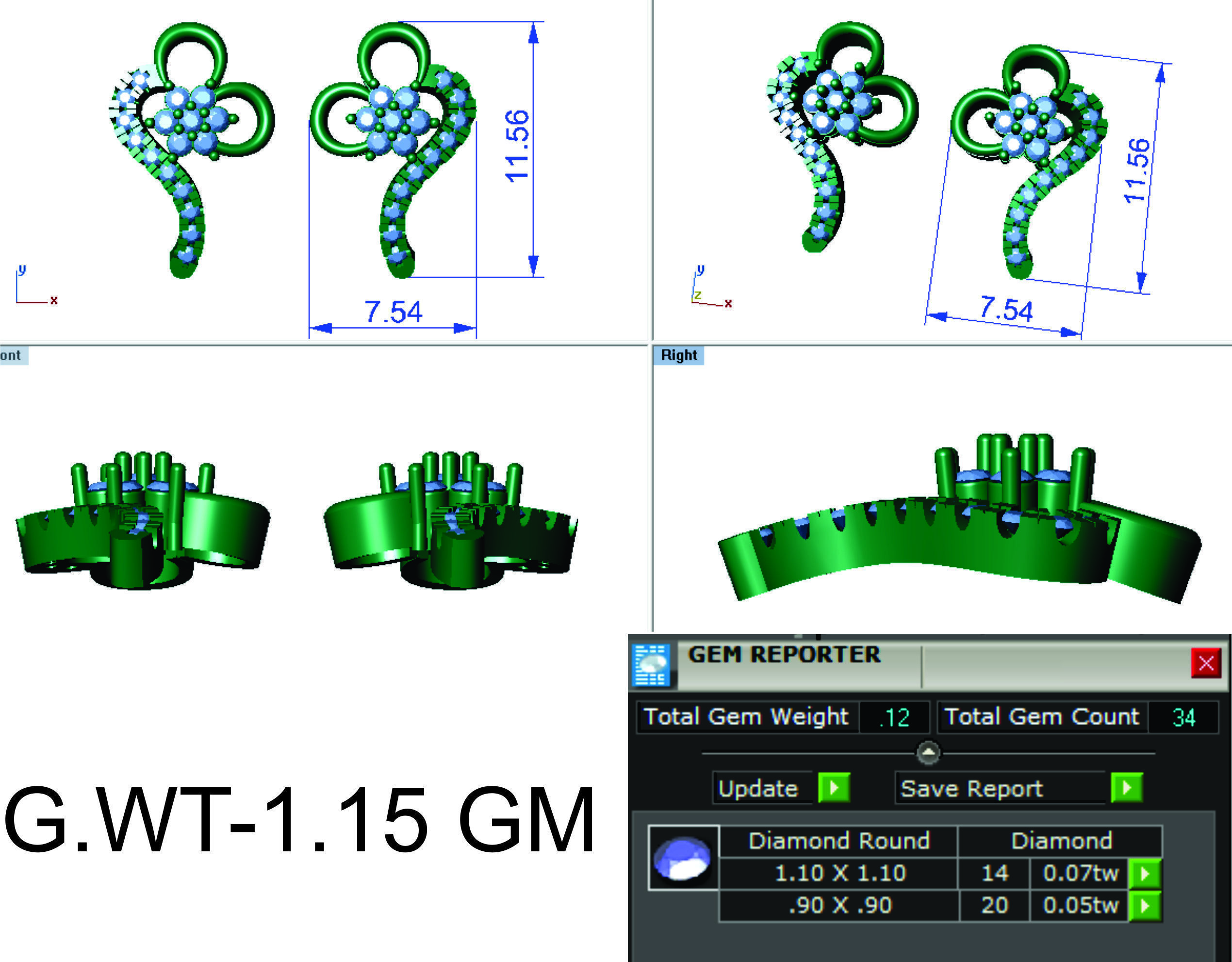The height and width of the screenshot is (962, 1232).
Task: Click the GEM REPORTER title text
Action: [x=784, y=655]
